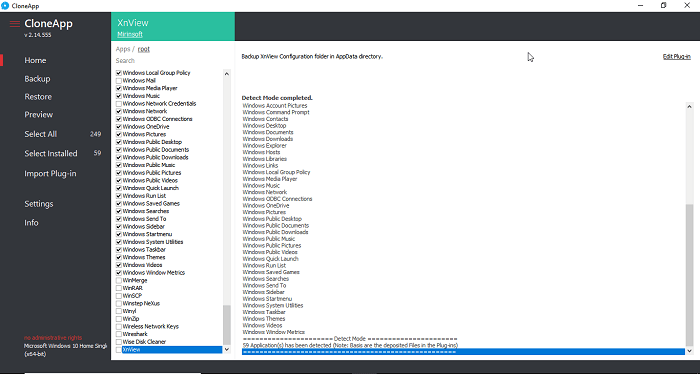Show the Info page
This screenshot has width=700, height=374.
[31, 222]
